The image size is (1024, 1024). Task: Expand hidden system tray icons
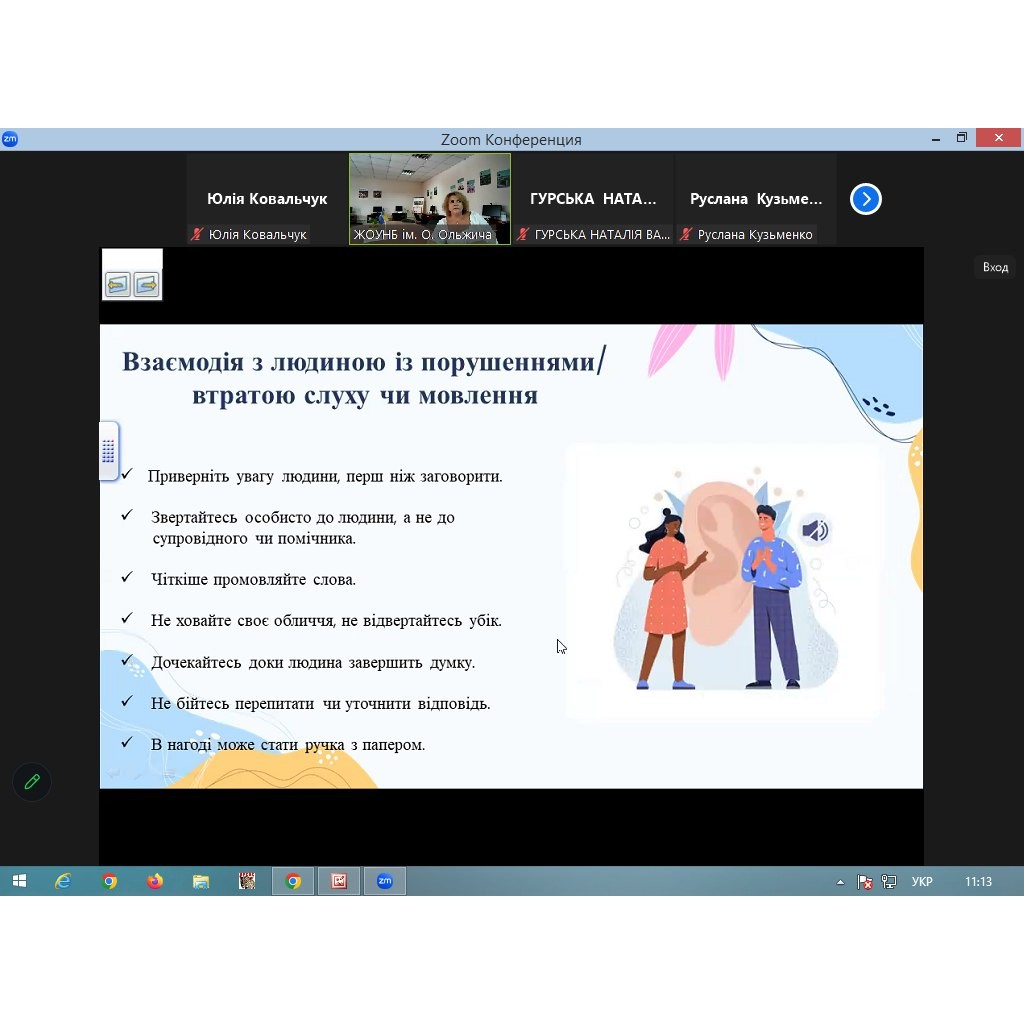coord(840,882)
